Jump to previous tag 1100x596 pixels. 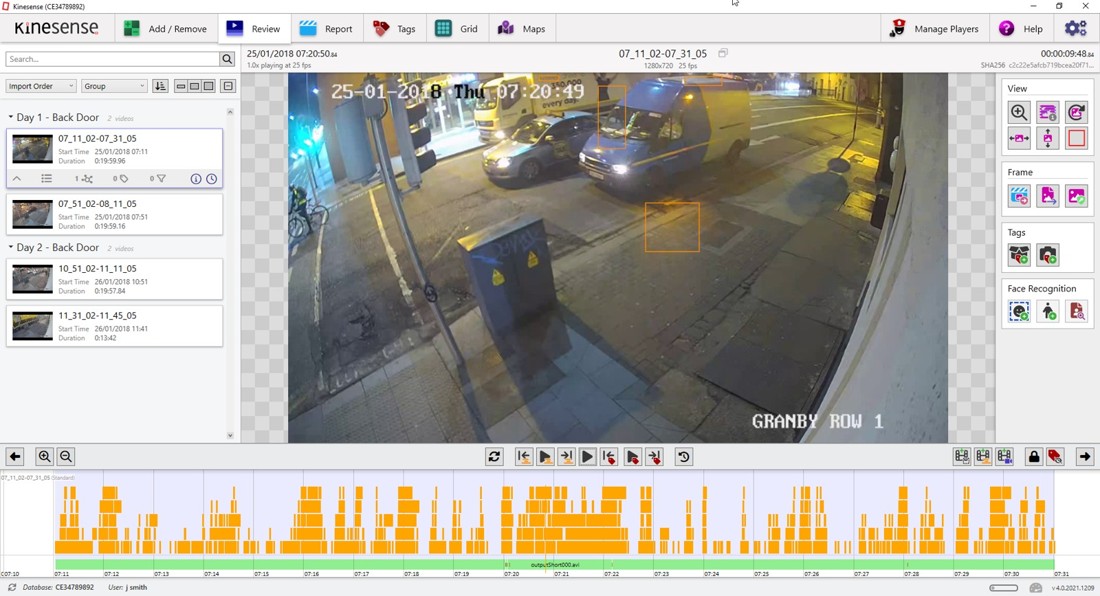610,456
